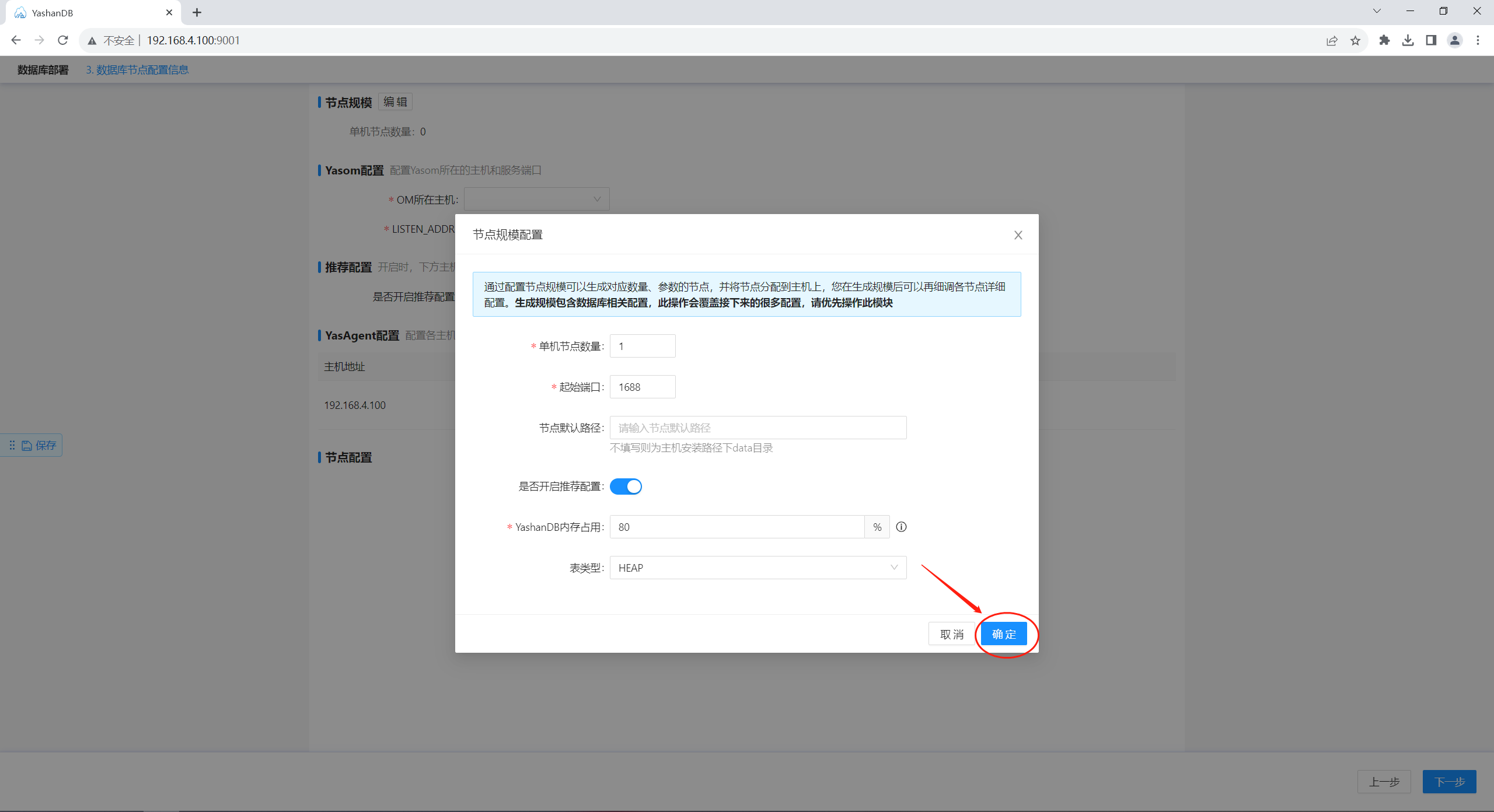Confirm with the 确定 button
1494x812 pixels.
(x=1004, y=634)
